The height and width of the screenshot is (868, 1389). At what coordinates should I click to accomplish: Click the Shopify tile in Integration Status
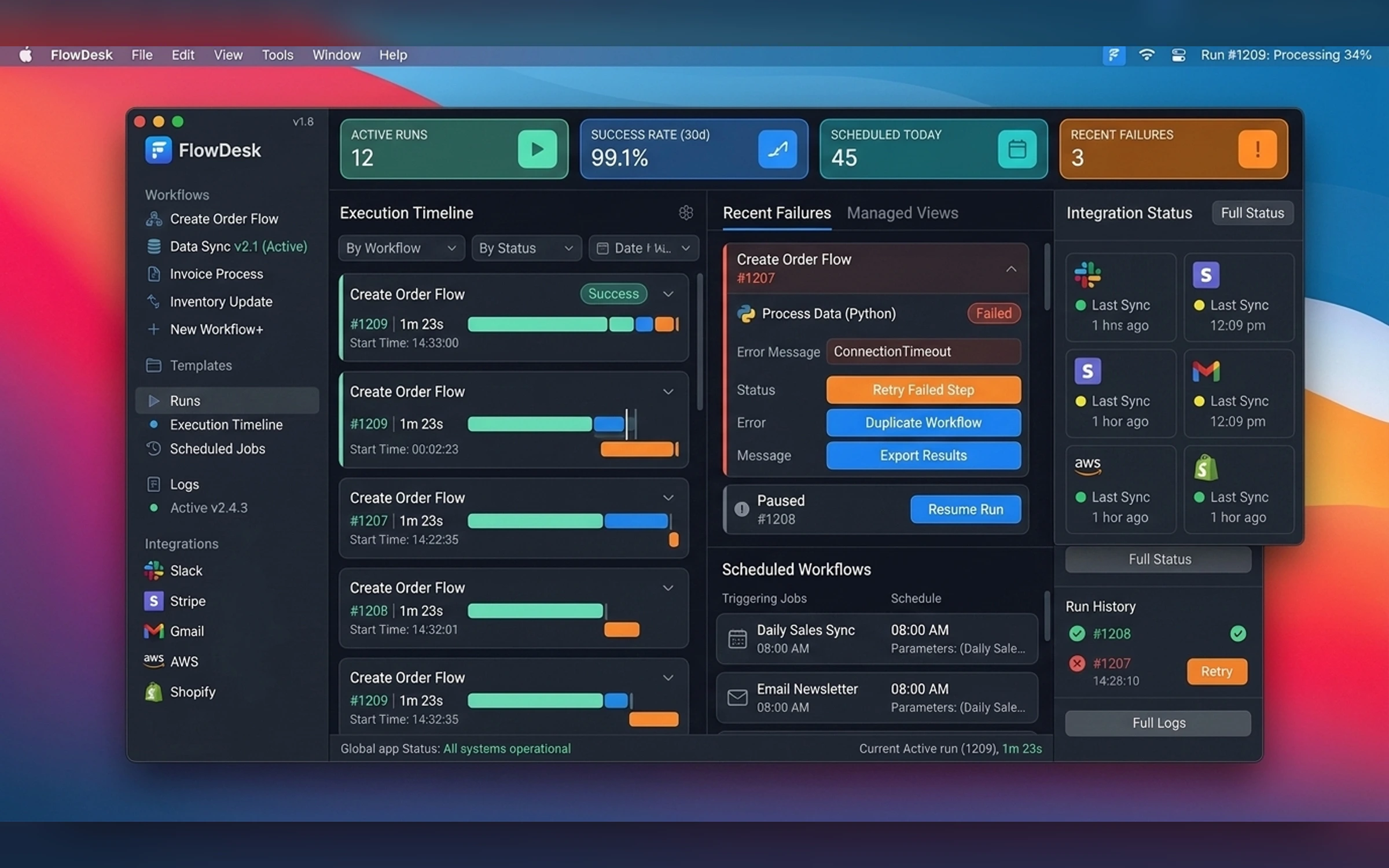[x=1239, y=489]
